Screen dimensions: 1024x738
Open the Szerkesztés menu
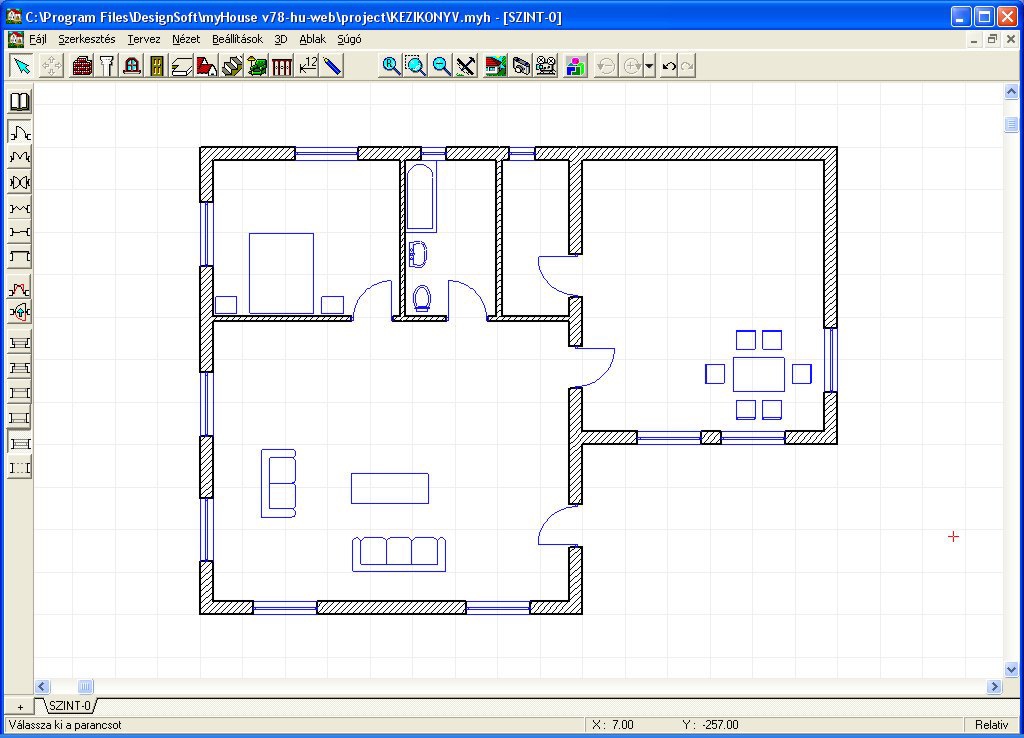click(87, 39)
